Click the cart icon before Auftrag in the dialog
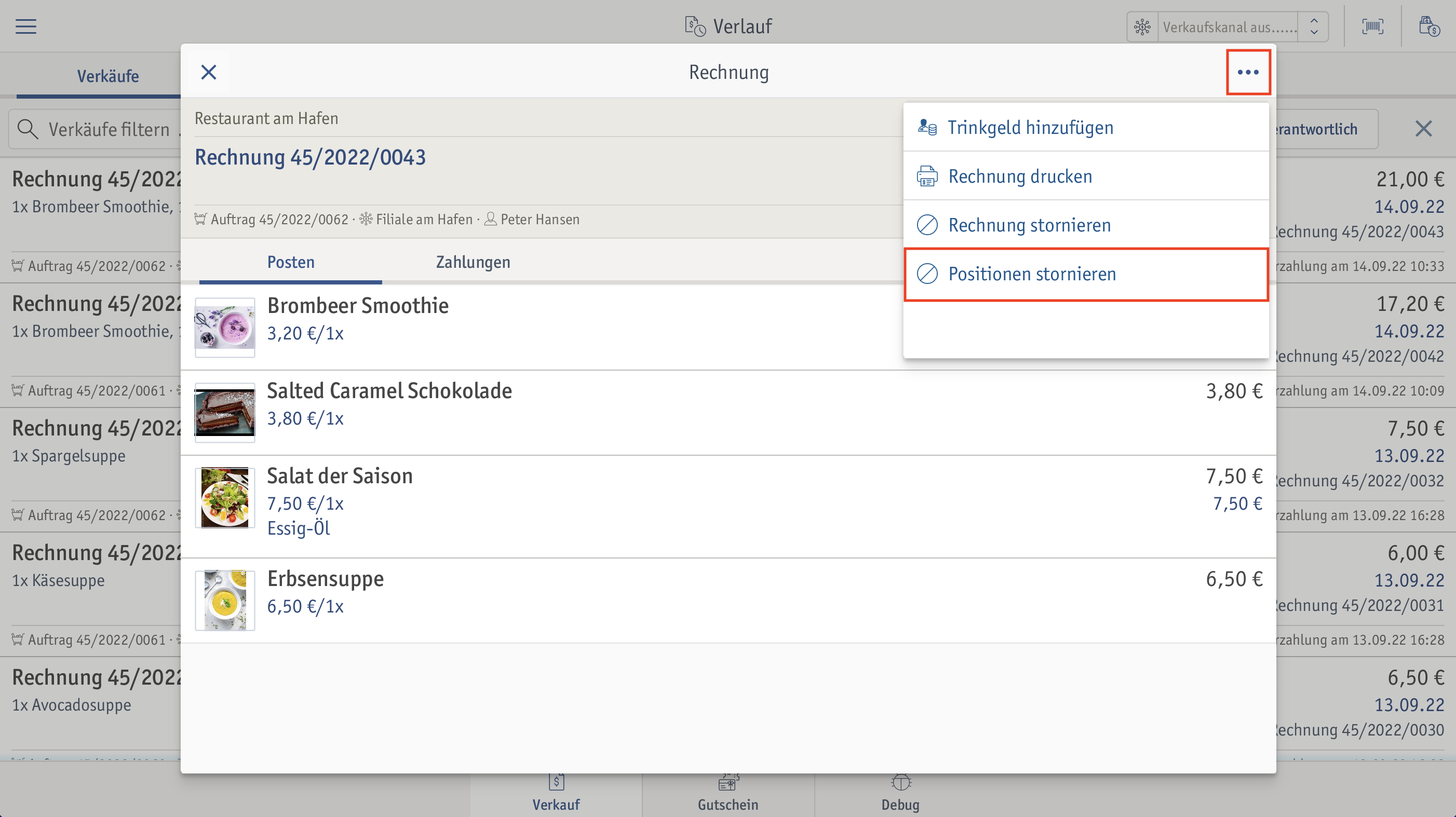1456x817 pixels. click(x=200, y=219)
